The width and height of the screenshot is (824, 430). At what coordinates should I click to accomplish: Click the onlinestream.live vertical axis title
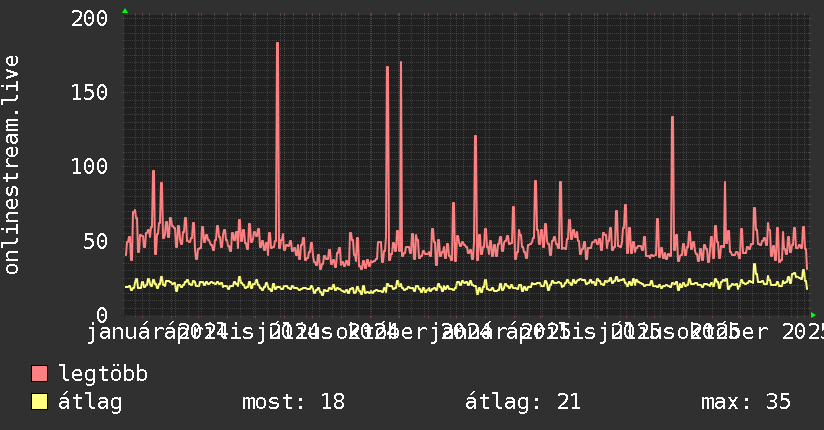[x=11, y=165]
